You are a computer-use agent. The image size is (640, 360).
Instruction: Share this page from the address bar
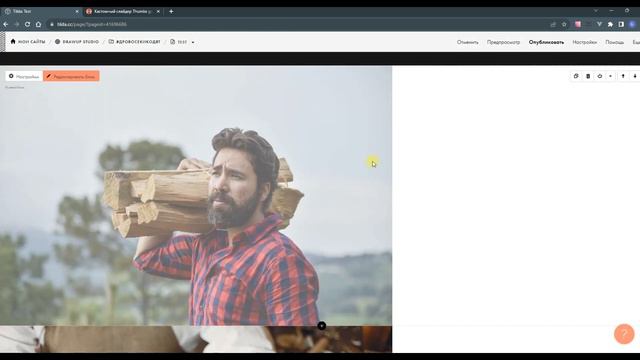(553, 24)
